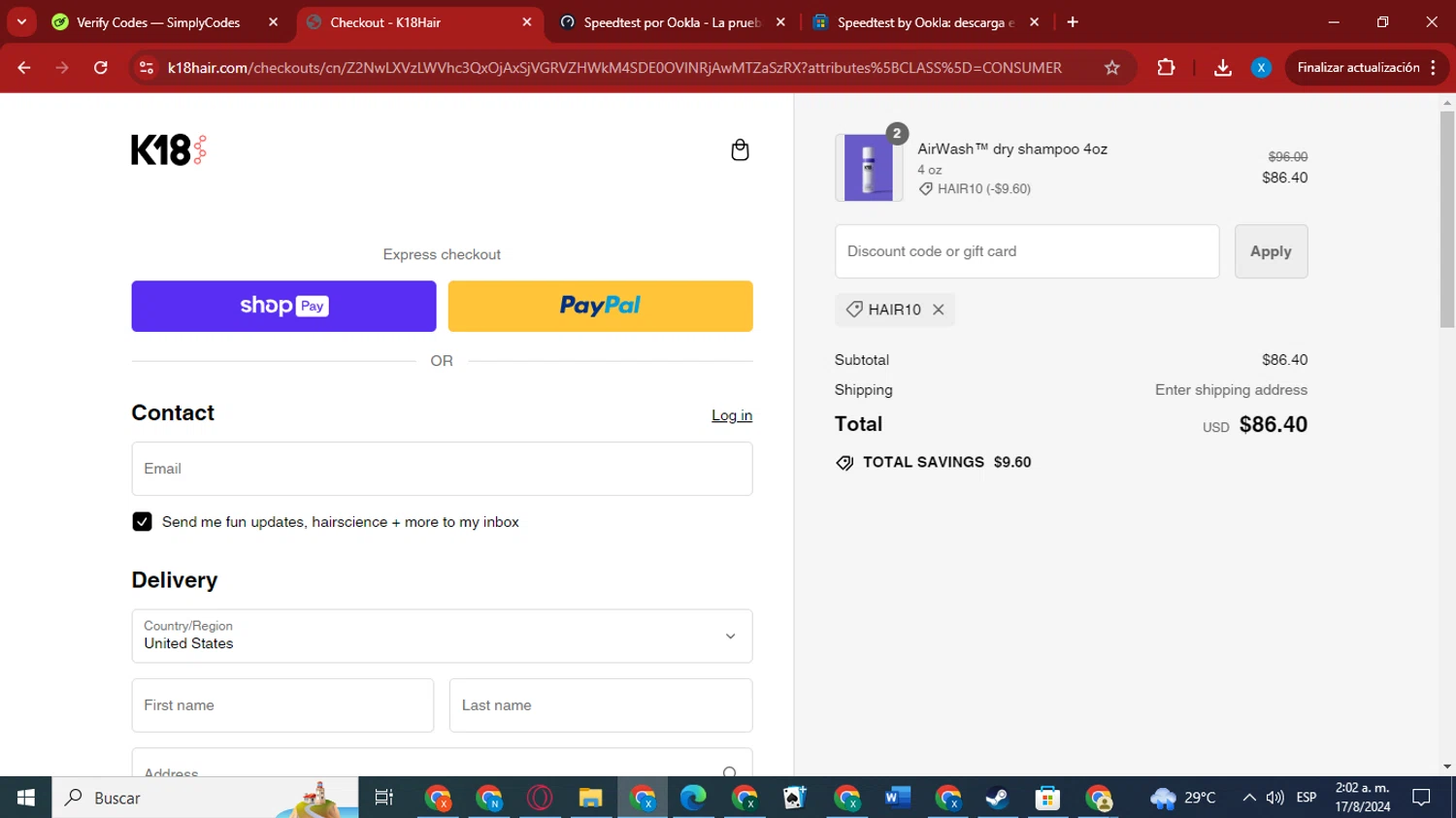Viewport: 1456px width, 818px height.
Task: Close the Checkout - K18Hair tab
Action: 527,22
